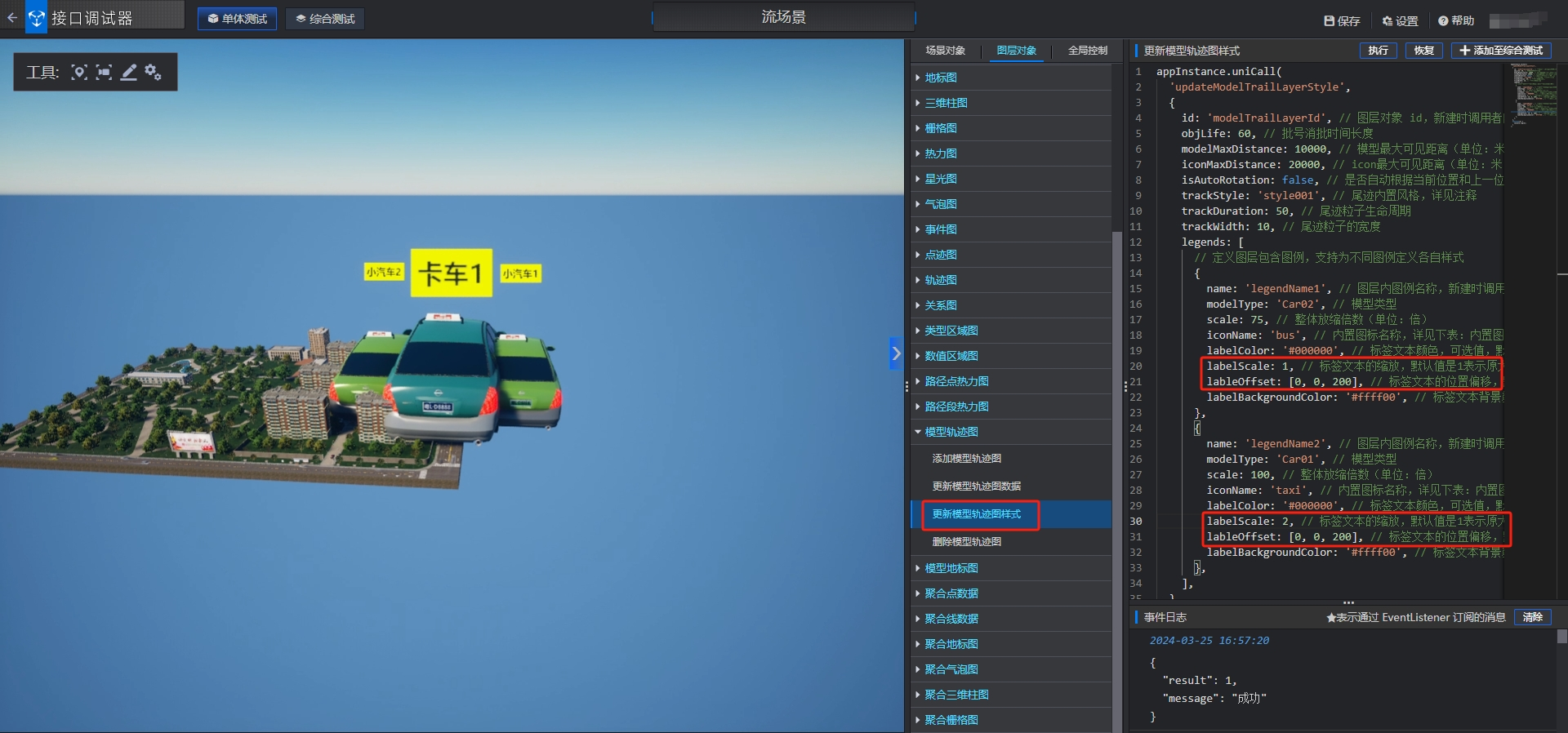This screenshot has height=733, width=1568.
Task: Expand the 聚合栅格图 group
Action: coord(1011,720)
